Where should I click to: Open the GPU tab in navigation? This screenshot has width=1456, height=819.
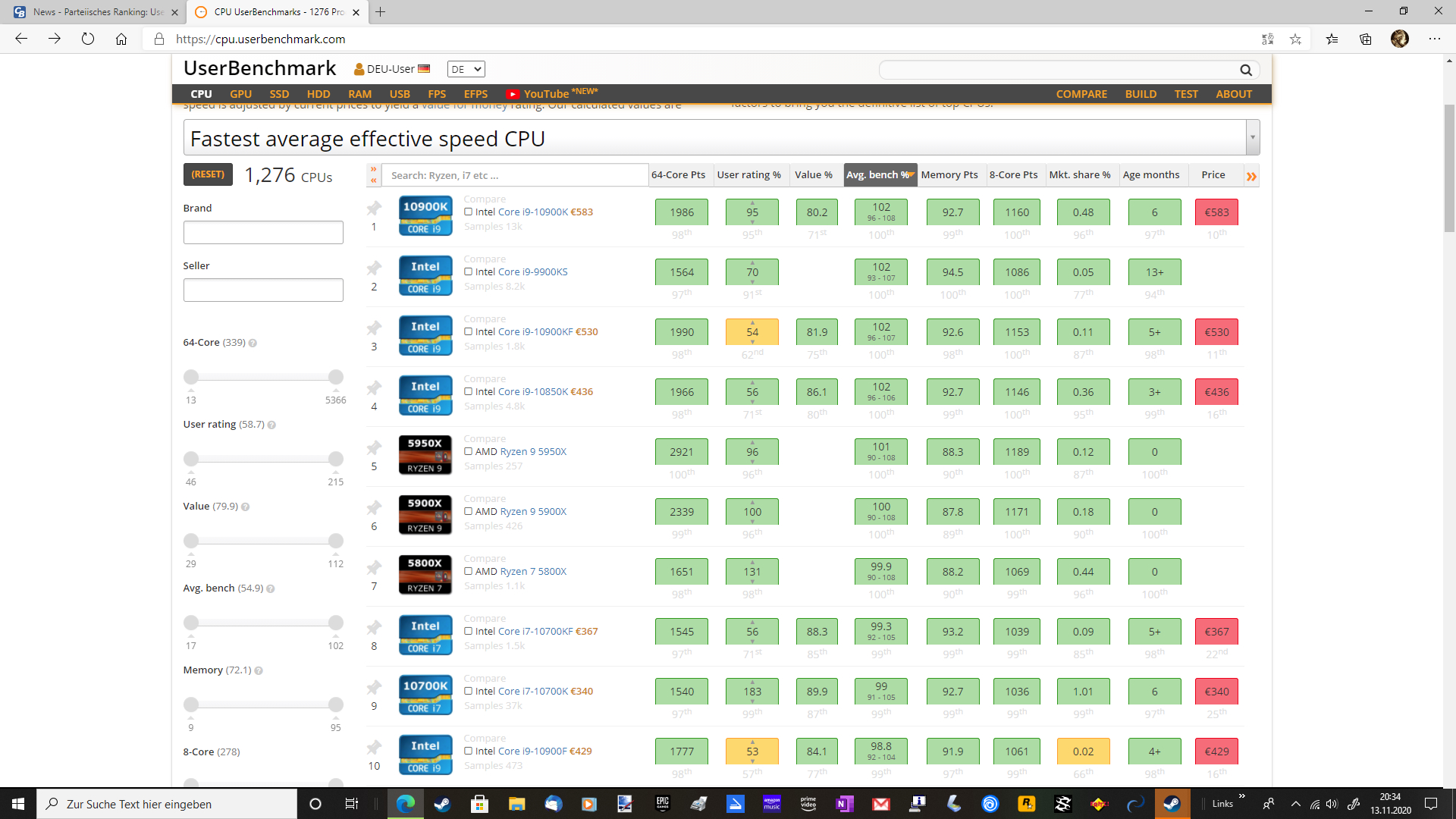coord(240,94)
